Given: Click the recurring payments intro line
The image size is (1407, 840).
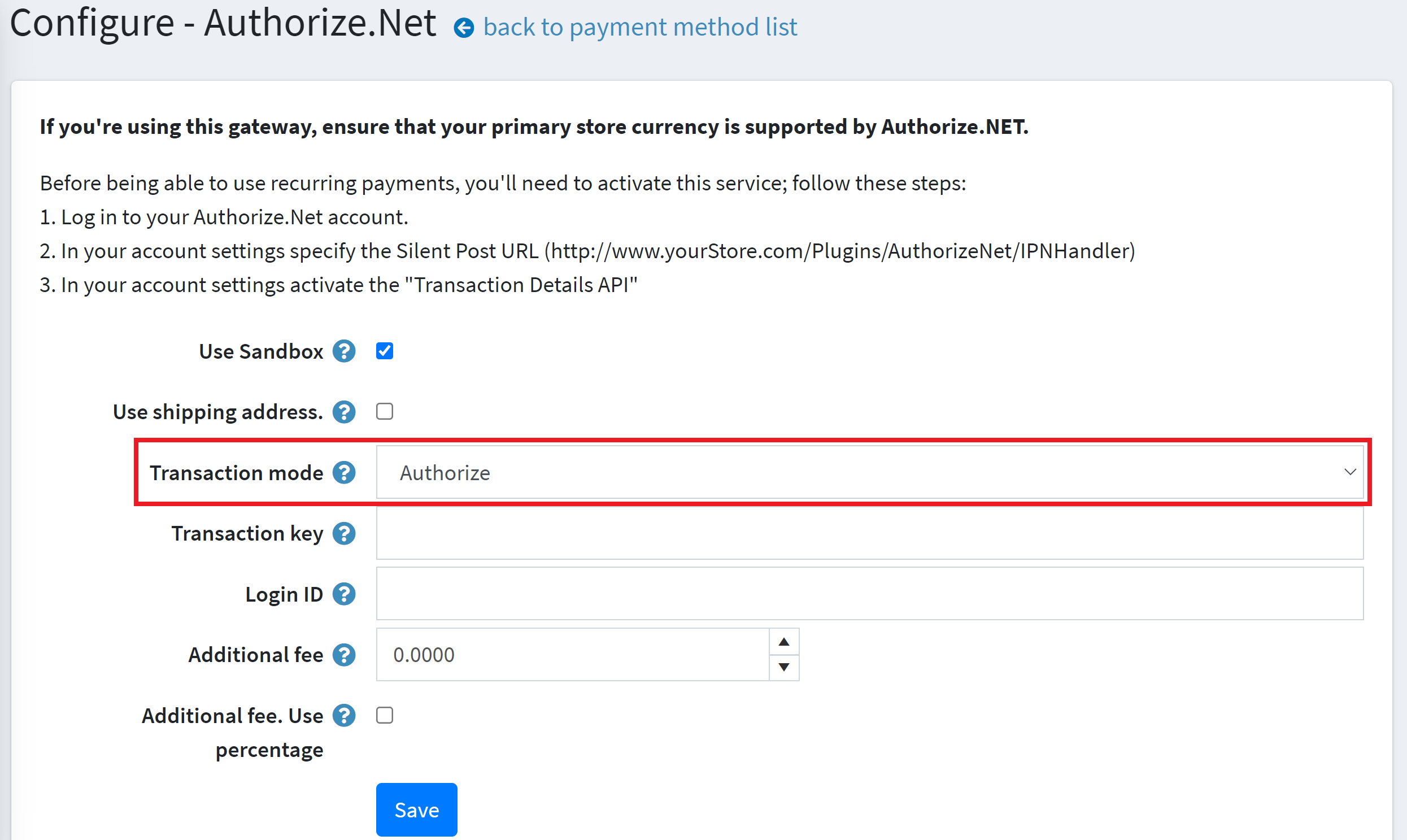Looking at the screenshot, I should [x=503, y=184].
